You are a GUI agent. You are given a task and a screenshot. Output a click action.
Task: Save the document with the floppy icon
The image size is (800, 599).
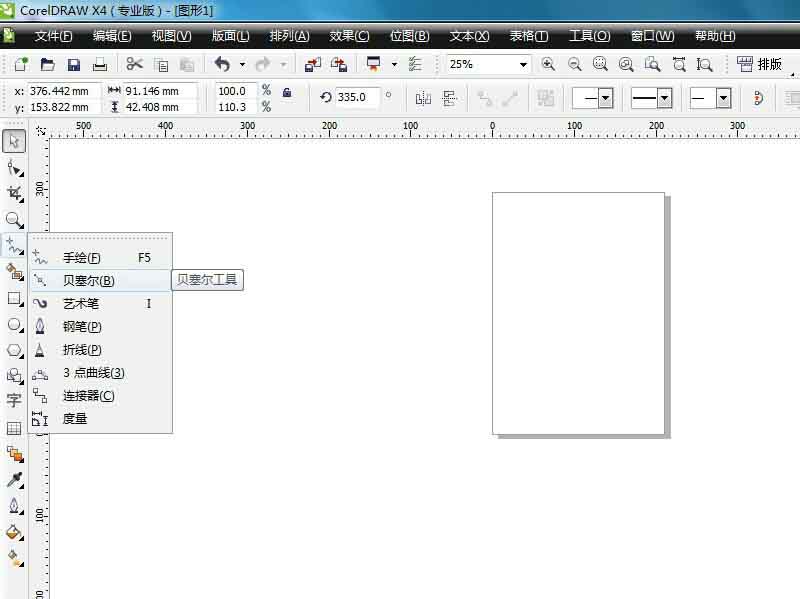74,64
